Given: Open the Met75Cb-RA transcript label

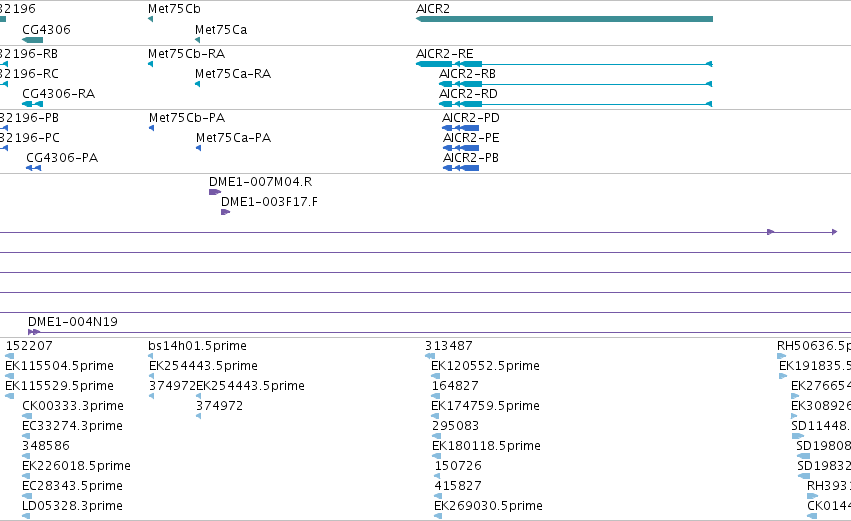Looking at the screenshot, I should pyautogui.click(x=186, y=54).
